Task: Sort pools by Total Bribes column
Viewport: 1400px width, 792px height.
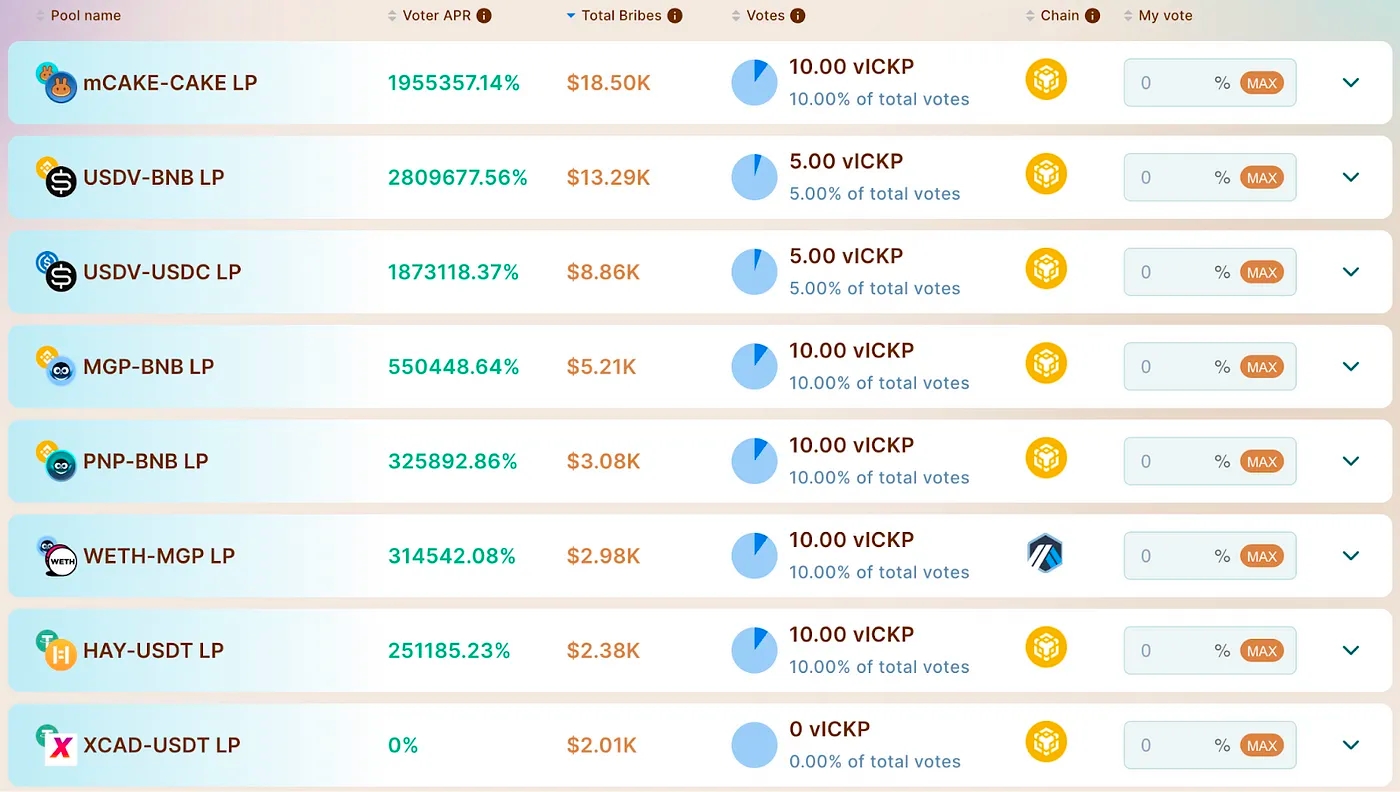Action: click(623, 16)
